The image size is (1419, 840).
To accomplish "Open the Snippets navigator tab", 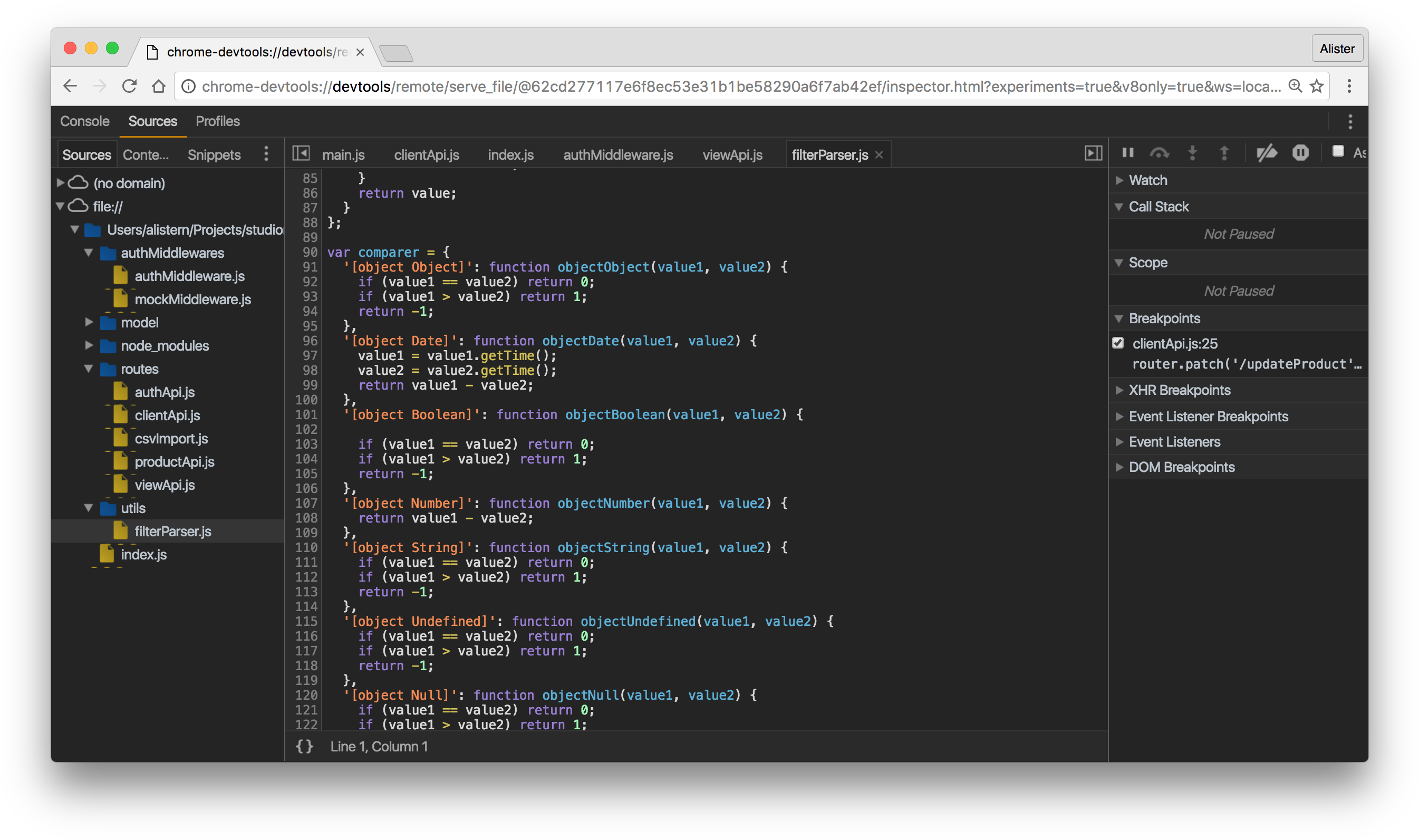I will (214, 155).
